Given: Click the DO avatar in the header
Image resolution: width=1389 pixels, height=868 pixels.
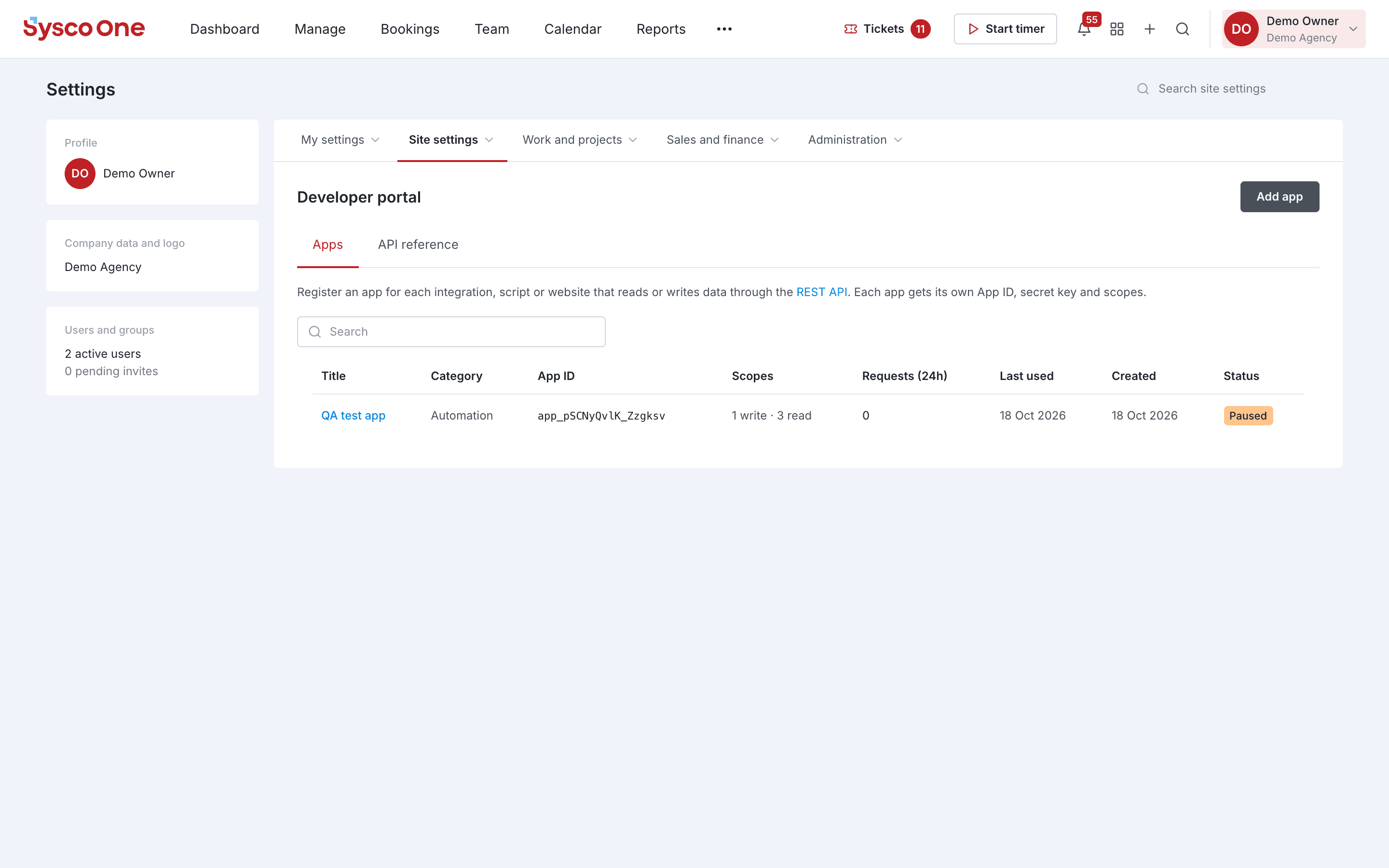Looking at the screenshot, I should 1241,29.
